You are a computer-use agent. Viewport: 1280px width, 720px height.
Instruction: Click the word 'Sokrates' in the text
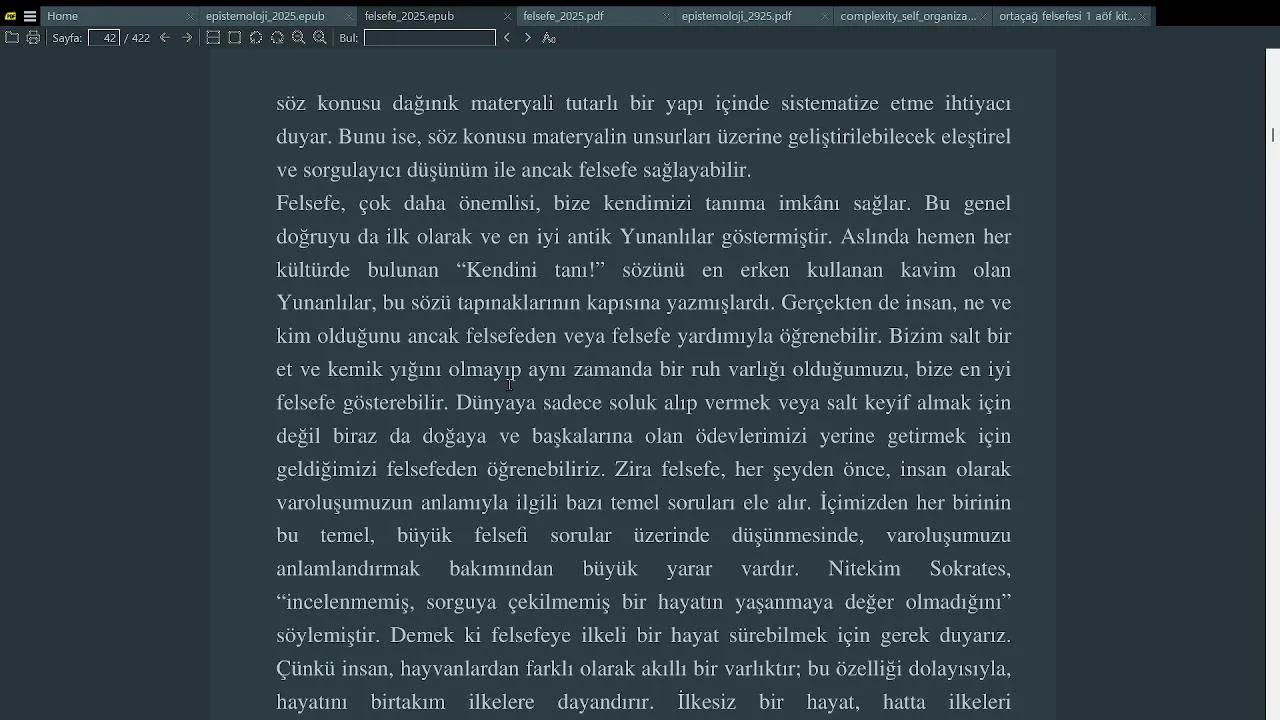[x=970, y=569]
